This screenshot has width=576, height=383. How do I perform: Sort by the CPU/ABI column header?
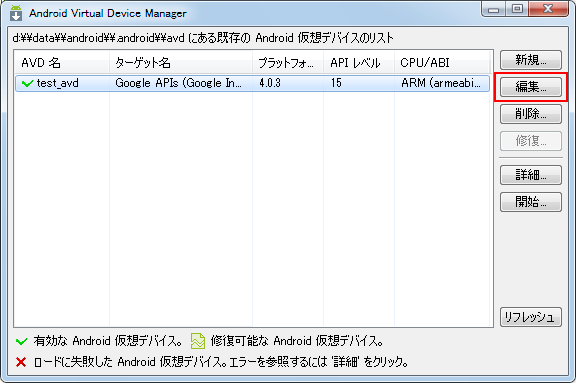point(442,63)
